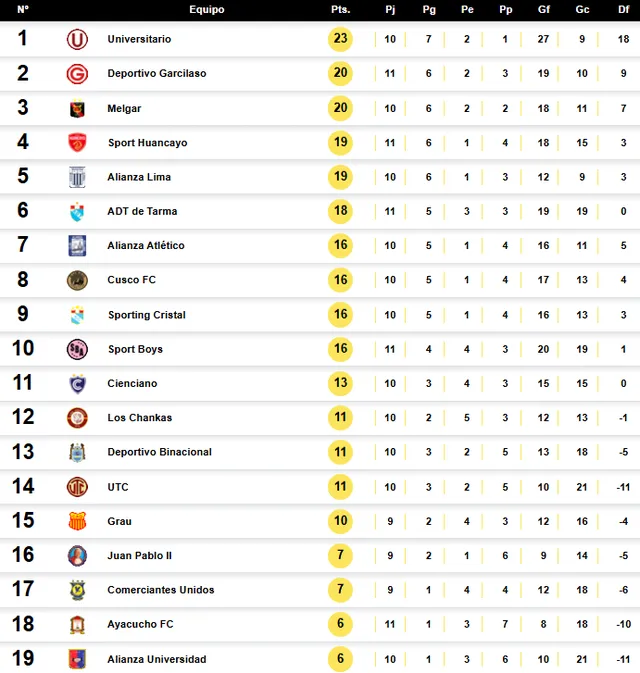Viewport: 640px width, 673px height.
Task: Click the Grau striped shield icon
Action: tap(77, 521)
